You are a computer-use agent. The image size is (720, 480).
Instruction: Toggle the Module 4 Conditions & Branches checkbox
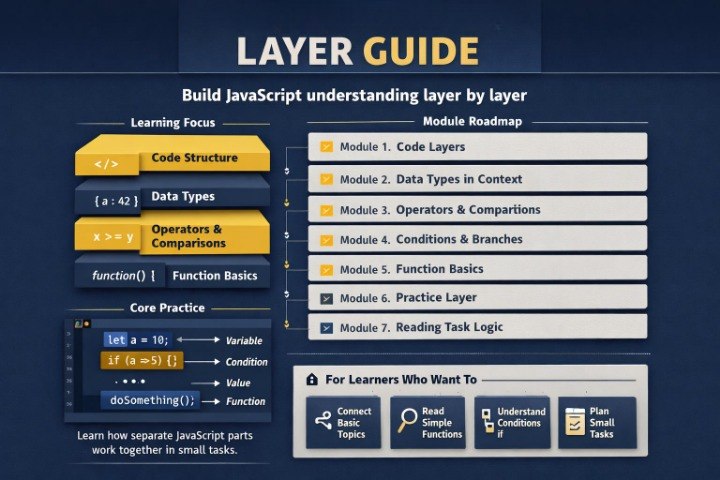326,240
